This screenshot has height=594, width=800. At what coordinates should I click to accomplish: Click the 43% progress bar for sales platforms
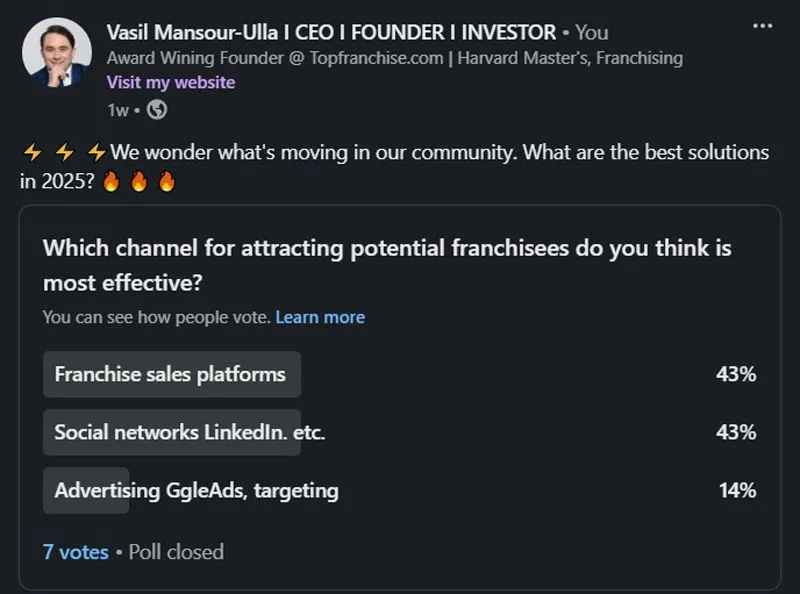coord(737,374)
